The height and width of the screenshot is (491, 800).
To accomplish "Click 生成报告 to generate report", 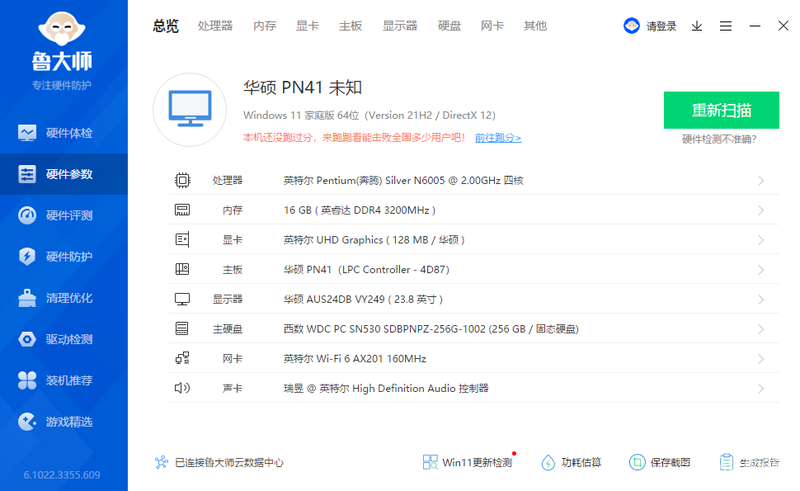I will pos(749,462).
